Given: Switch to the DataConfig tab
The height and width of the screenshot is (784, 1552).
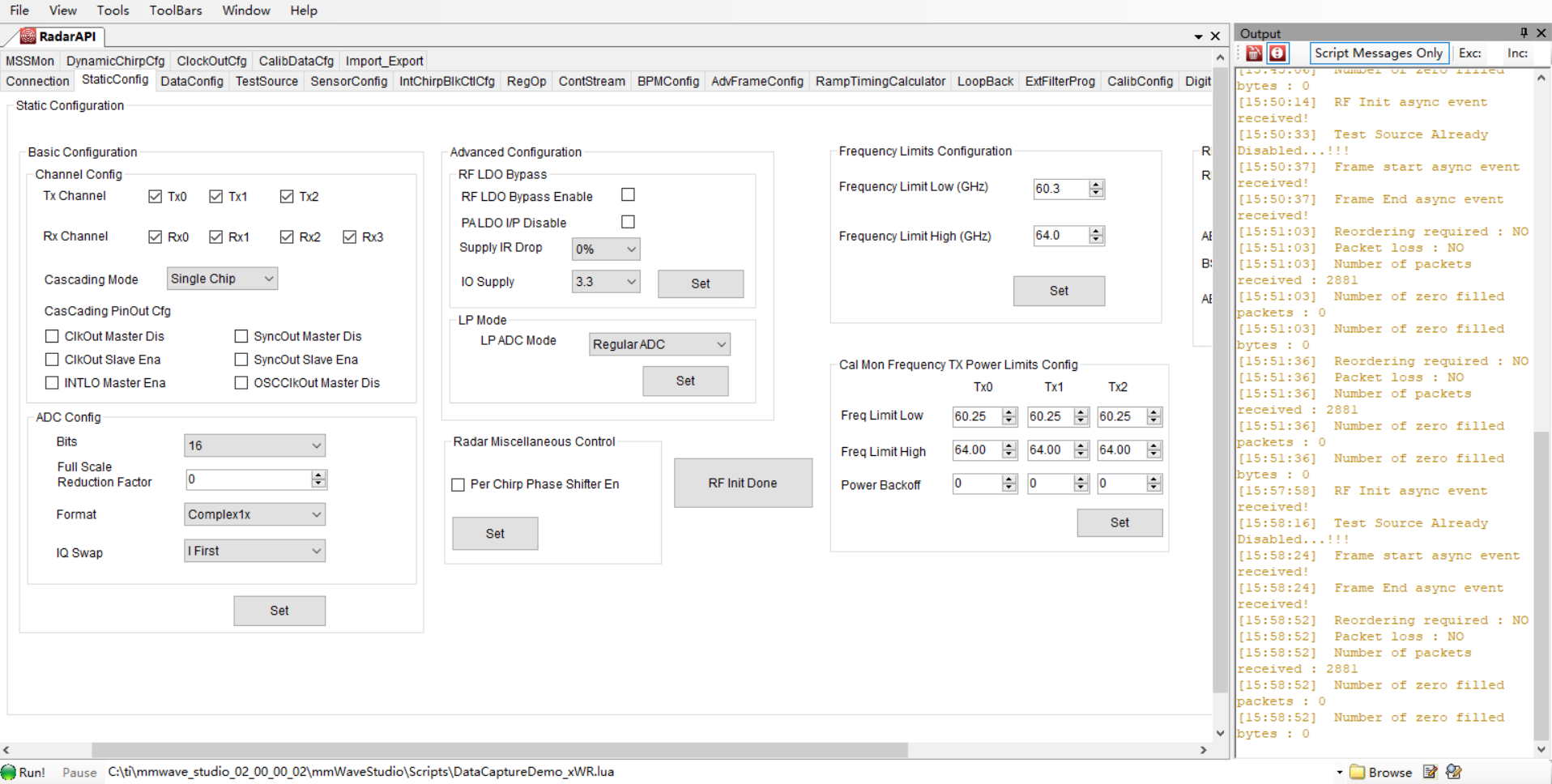Looking at the screenshot, I should (x=192, y=81).
